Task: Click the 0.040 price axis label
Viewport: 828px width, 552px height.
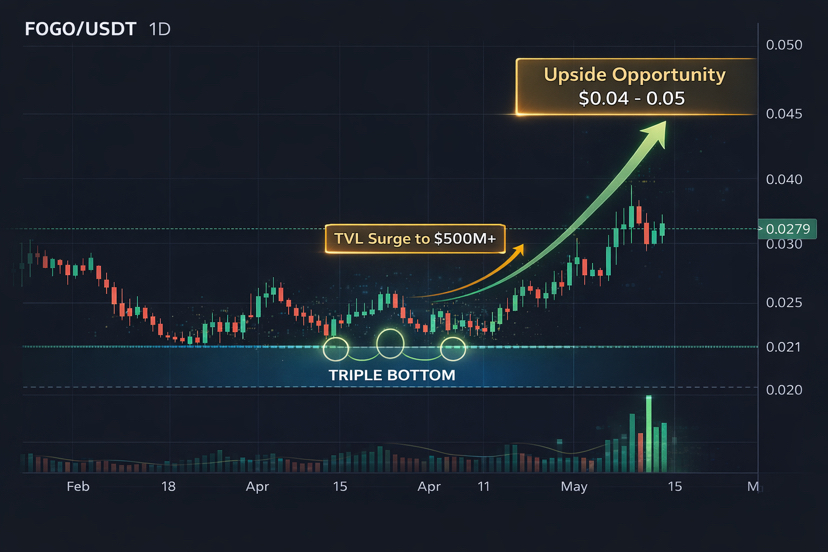Action: point(784,180)
